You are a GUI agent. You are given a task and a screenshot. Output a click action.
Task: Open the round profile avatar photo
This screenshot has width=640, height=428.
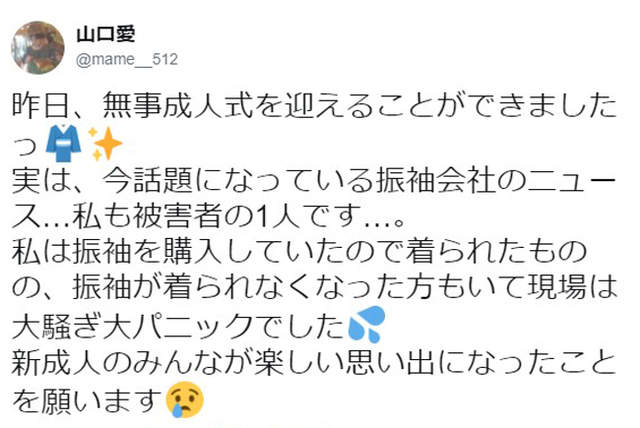[38, 47]
